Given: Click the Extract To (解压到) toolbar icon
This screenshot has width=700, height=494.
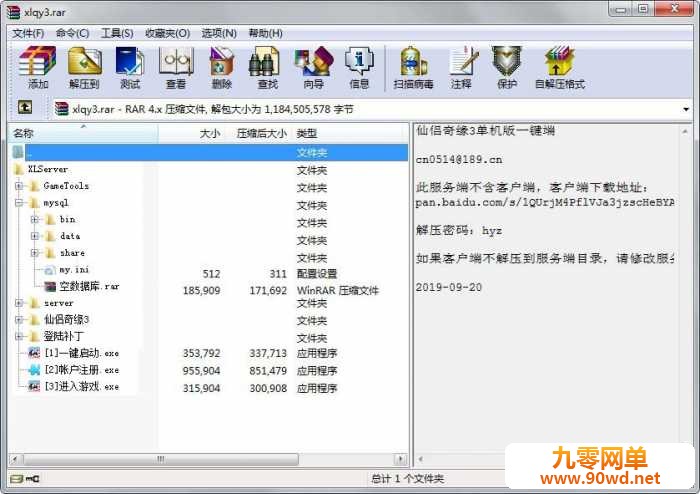Looking at the screenshot, I should [x=84, y=67].
